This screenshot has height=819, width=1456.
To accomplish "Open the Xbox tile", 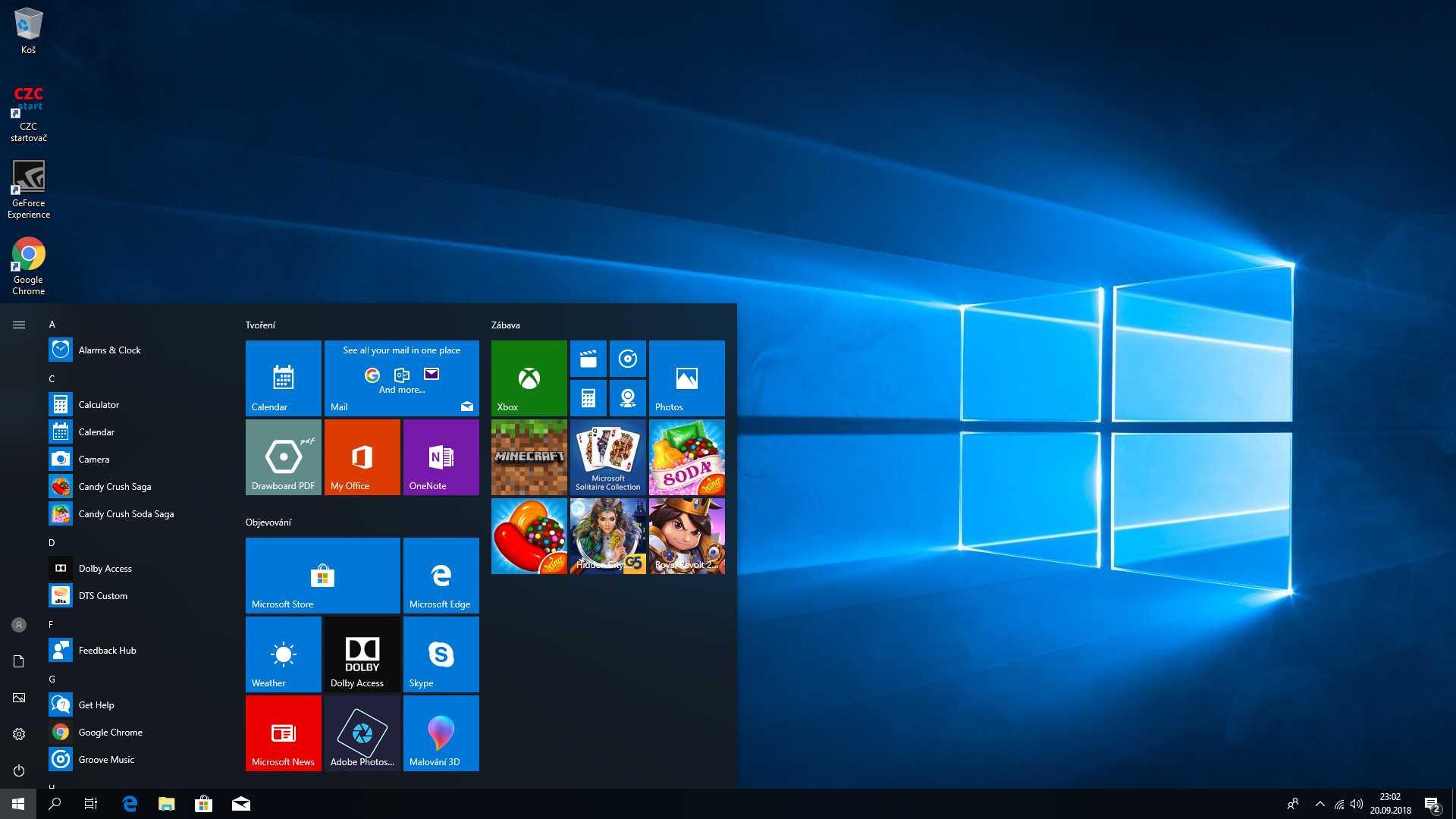I will point(529,378).
